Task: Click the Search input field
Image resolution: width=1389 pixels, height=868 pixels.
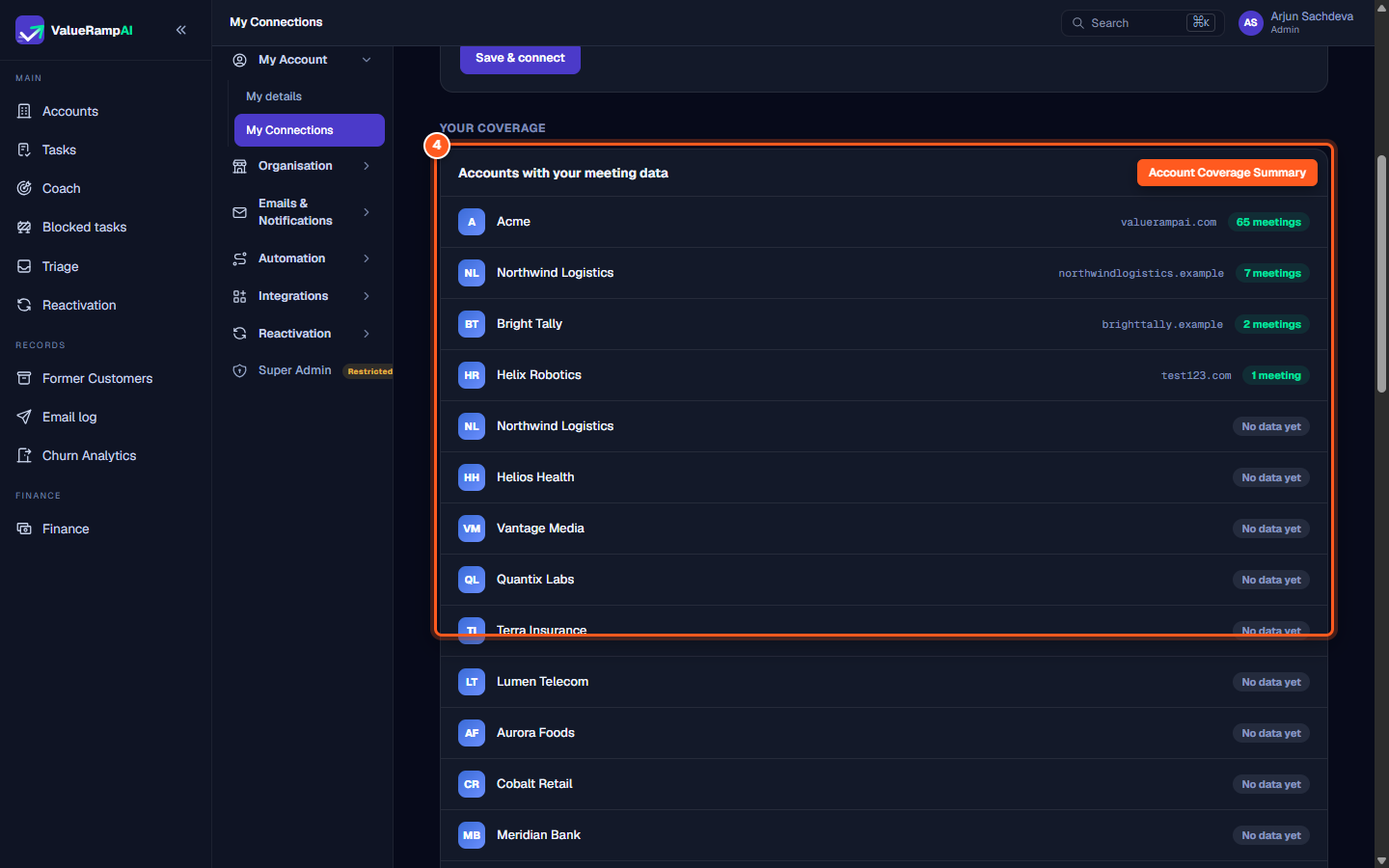Action: pyautogui.click(x=1143, y=23)
